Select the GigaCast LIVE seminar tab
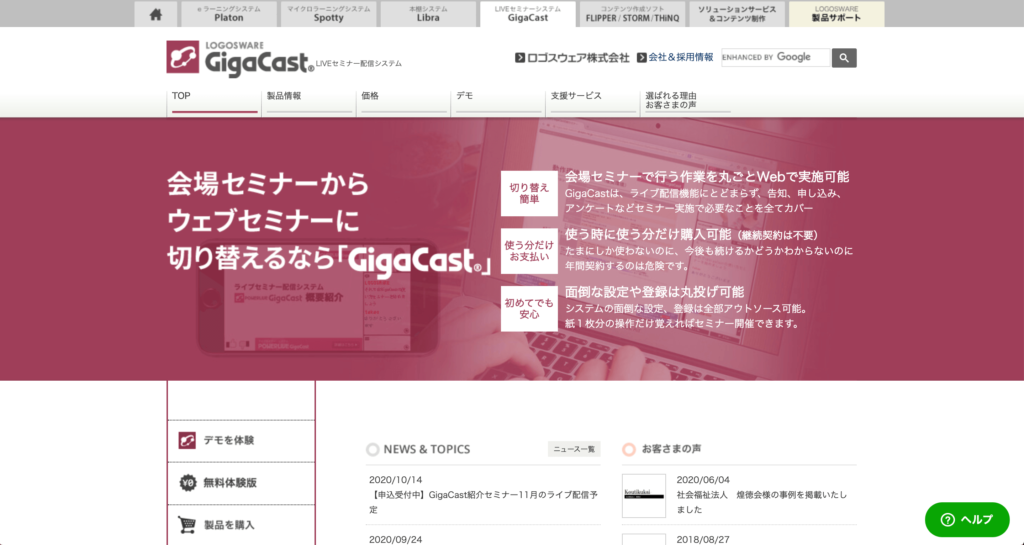The width and height of the screenshot is (1024, 545). (x=528, y=14)
